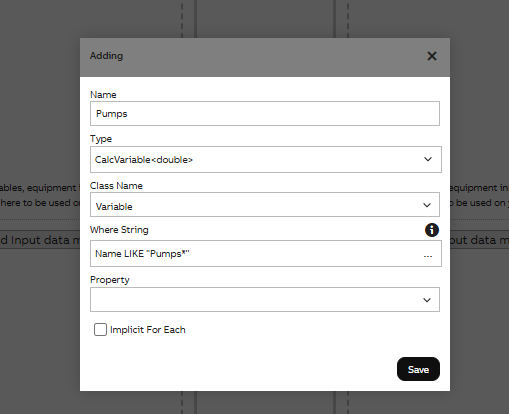Viewport: 509px width, 414px height.
Task: Save the new Pumps variable
Action: point(418,369)
